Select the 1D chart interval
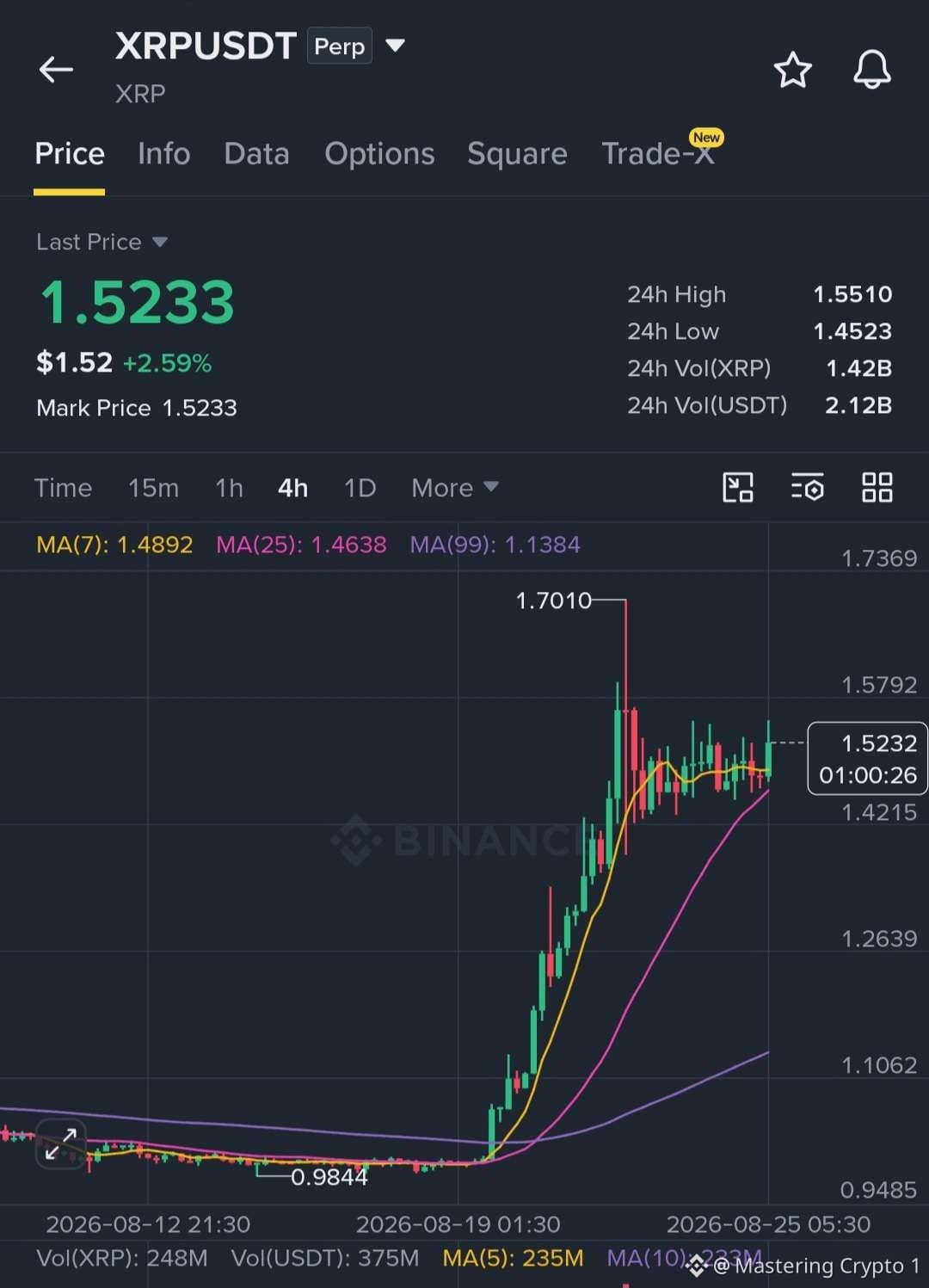 pos(360,488)
